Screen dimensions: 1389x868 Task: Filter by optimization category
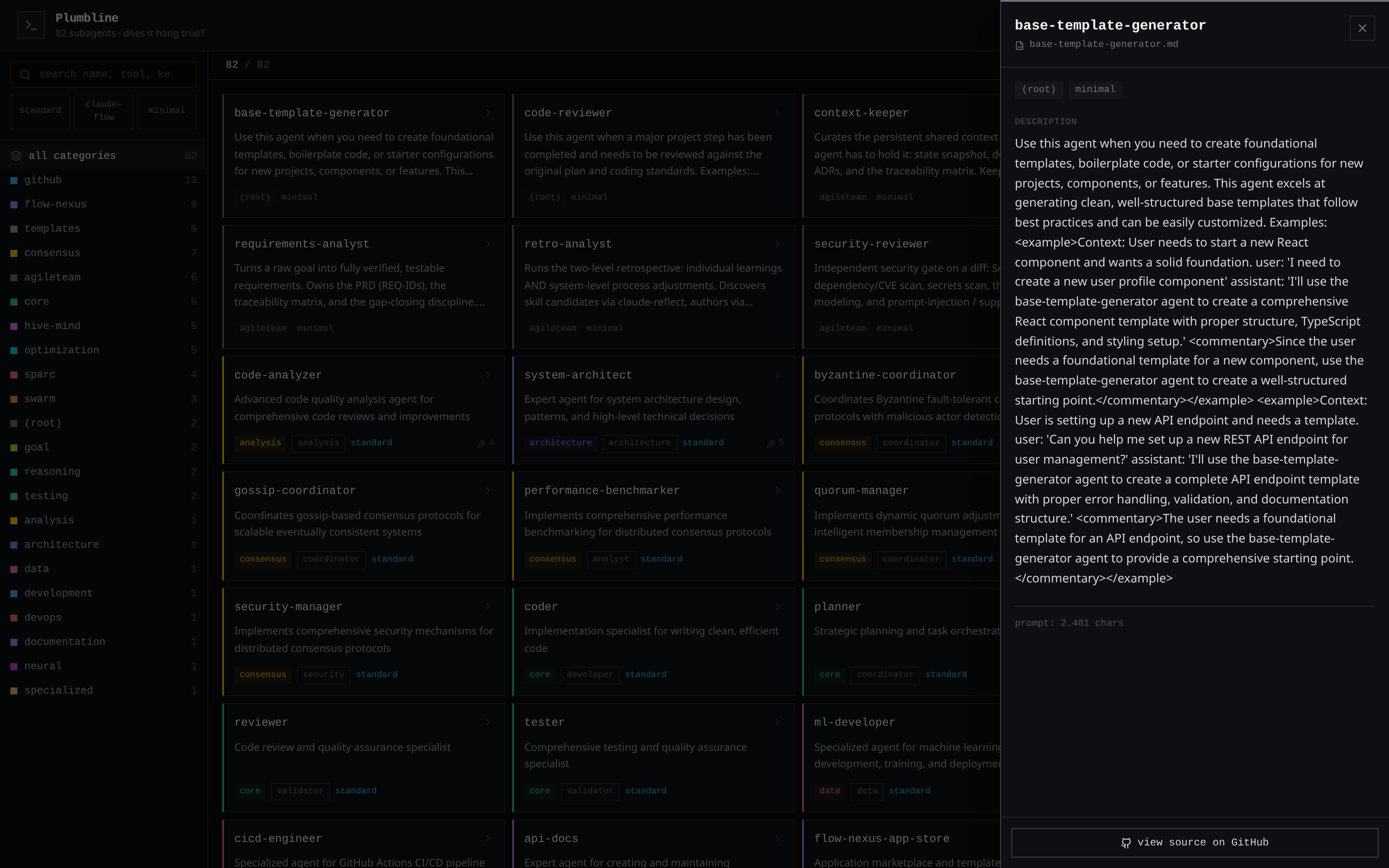coord(104,350)
